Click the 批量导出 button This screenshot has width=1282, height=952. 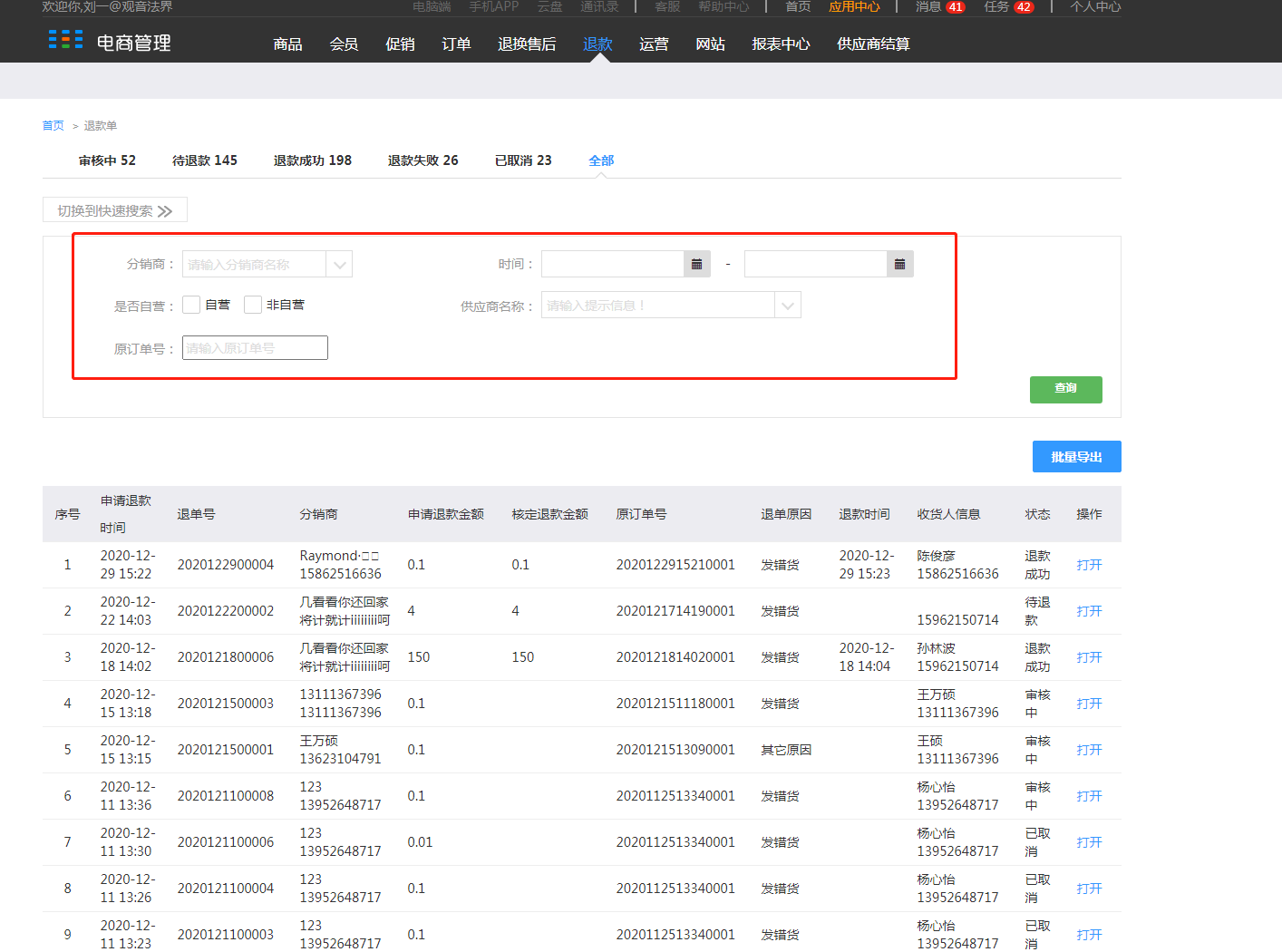click(x=1077, y=457)
